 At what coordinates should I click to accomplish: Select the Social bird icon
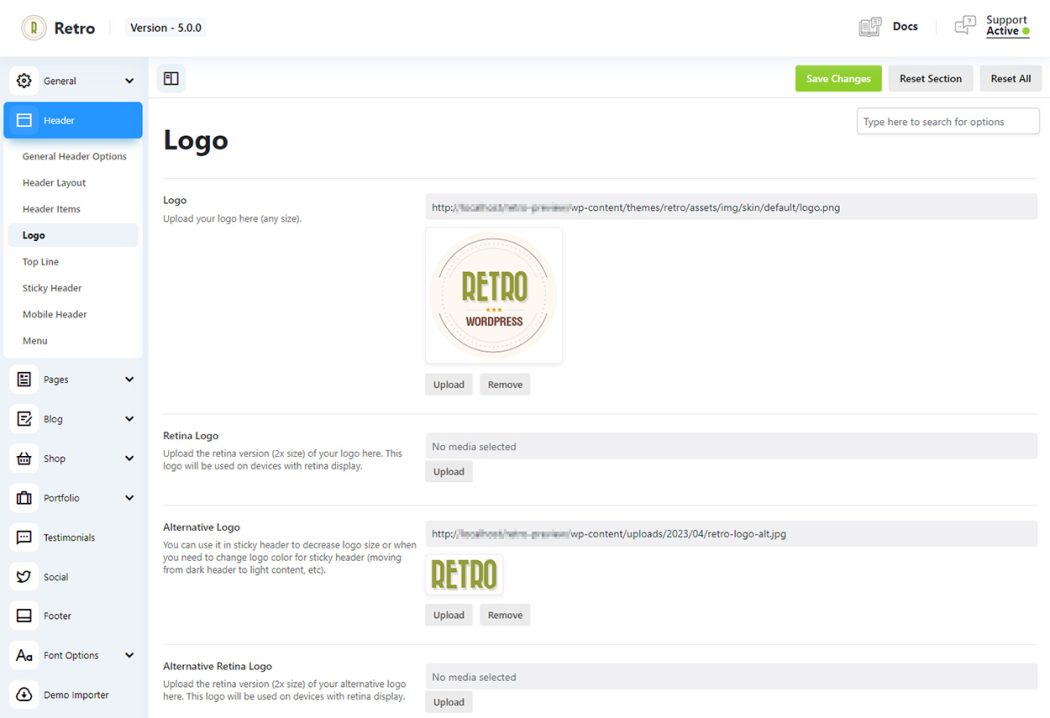(23, 576)
